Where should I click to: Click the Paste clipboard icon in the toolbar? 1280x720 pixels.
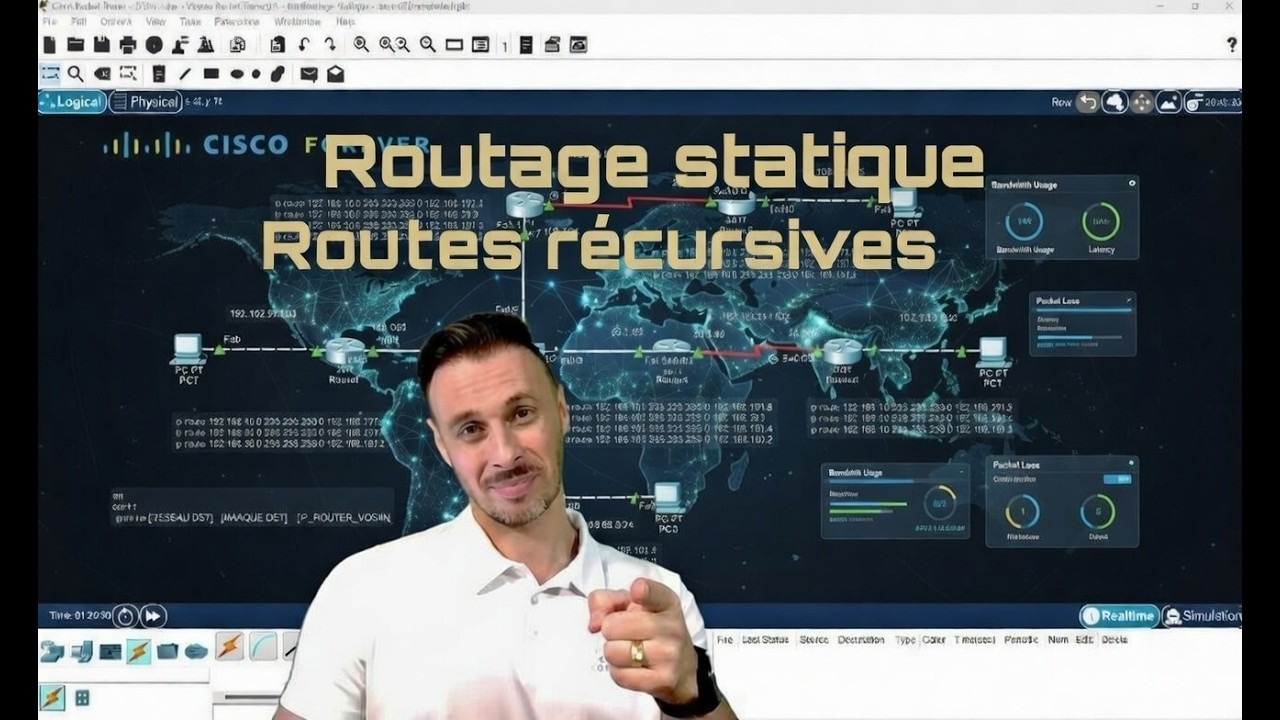click(x=278, y=44)
